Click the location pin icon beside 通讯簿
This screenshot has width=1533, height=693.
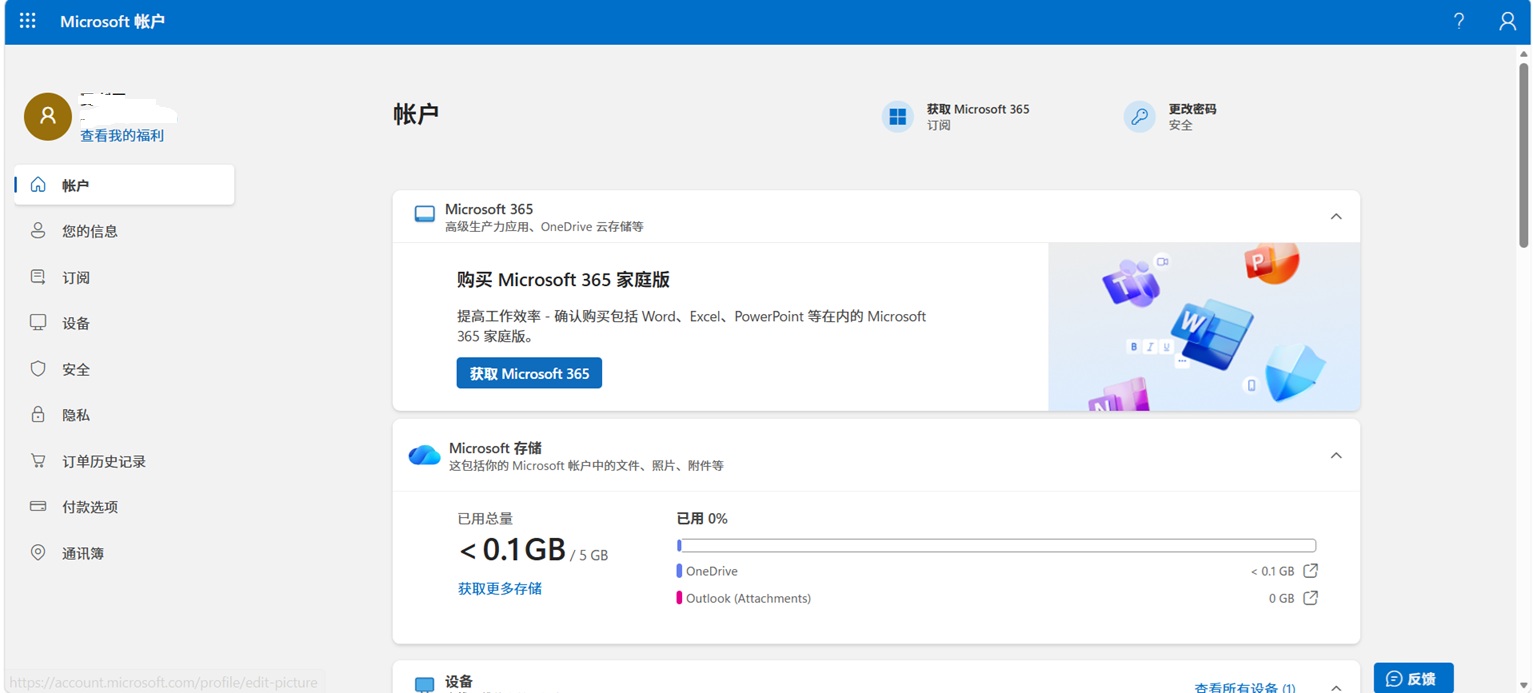[38, 552]
